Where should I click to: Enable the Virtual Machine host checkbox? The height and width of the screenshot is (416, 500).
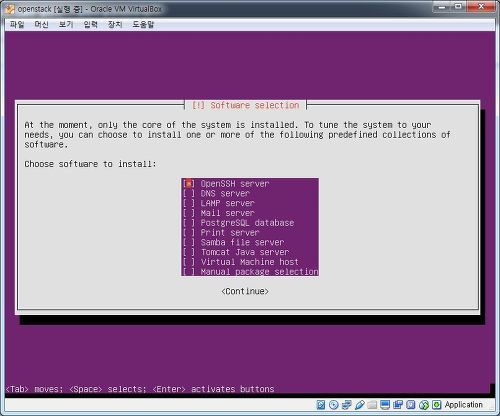tap(189, 262)
